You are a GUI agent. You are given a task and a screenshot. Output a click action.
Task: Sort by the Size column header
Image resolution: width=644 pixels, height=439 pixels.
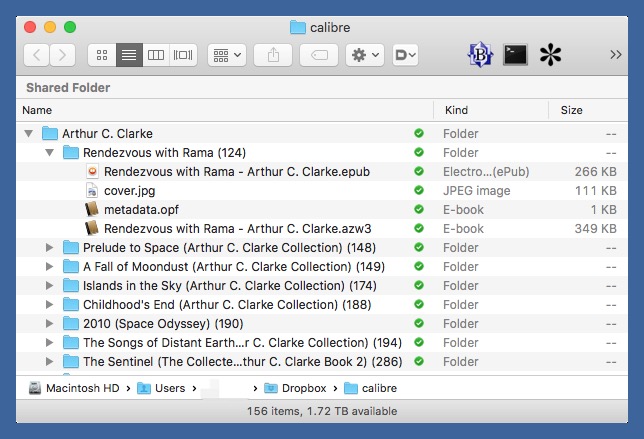[x=572, y=110]
